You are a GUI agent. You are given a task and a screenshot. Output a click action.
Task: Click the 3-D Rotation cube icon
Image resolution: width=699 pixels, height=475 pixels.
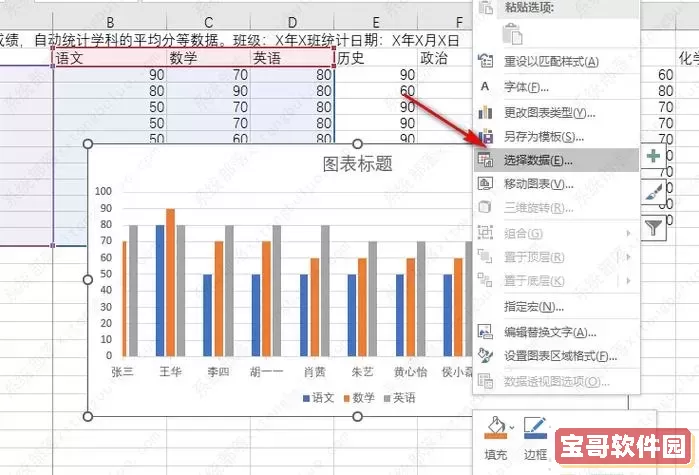coord(485,207)
